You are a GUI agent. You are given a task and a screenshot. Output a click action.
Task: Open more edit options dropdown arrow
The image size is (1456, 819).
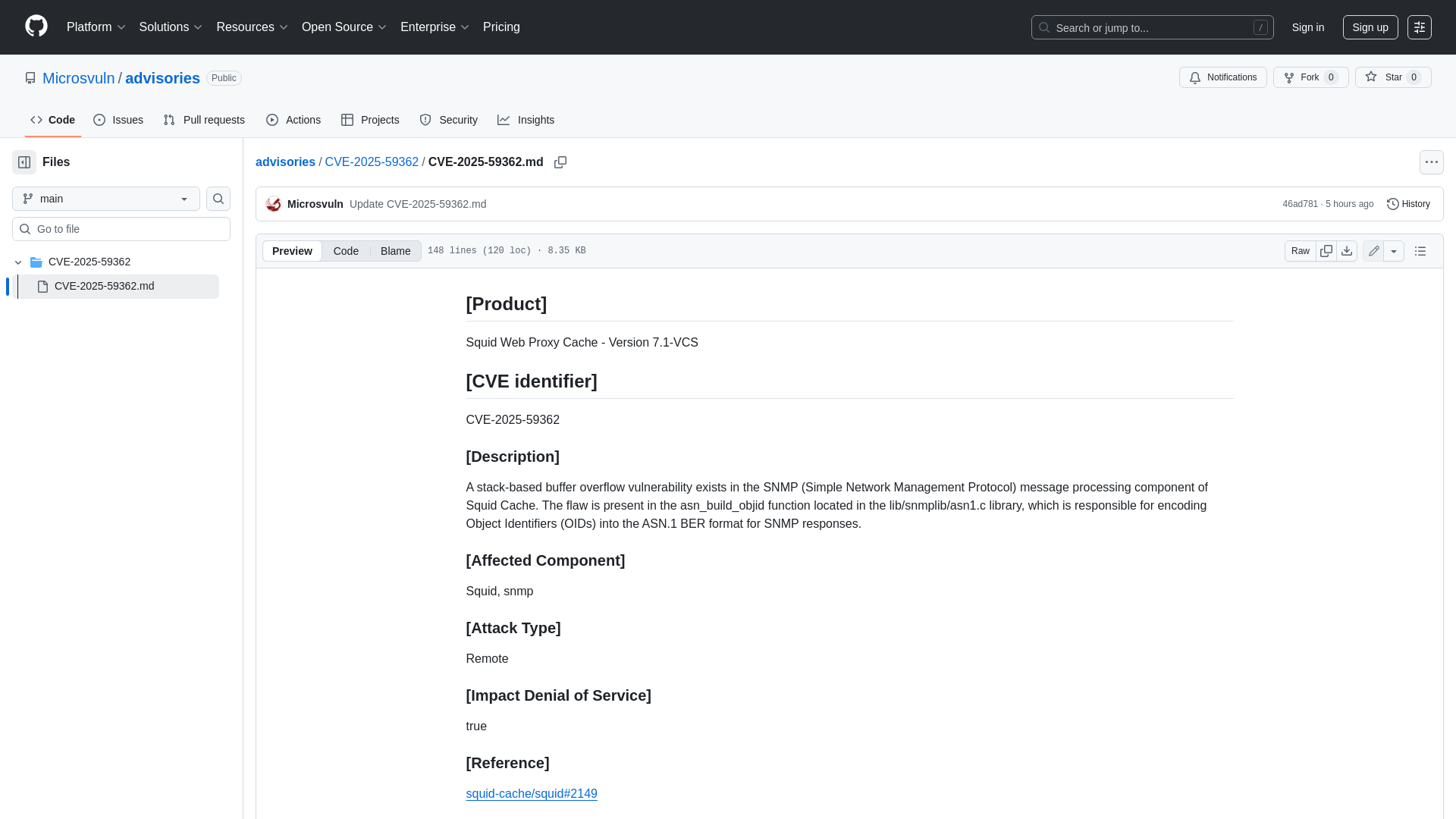click(1394, 251)
